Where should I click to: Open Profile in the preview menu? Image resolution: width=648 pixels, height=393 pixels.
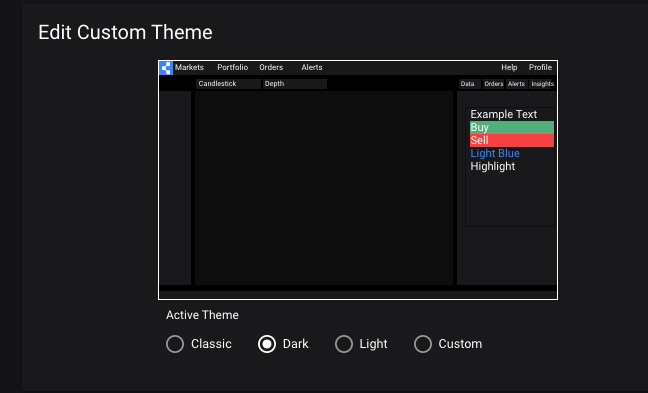pos(540,67)
